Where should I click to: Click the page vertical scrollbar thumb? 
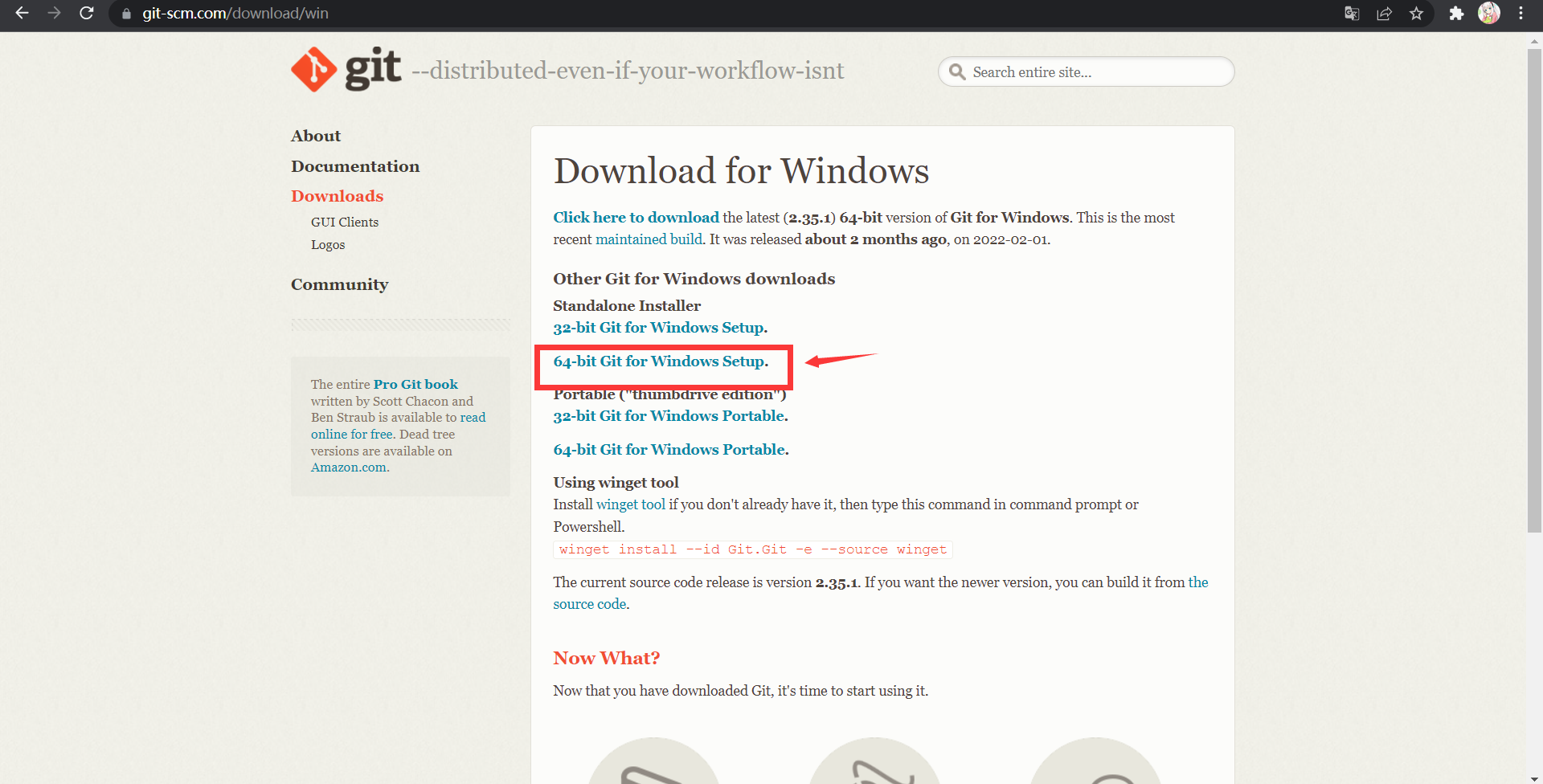coord(1534,291)
